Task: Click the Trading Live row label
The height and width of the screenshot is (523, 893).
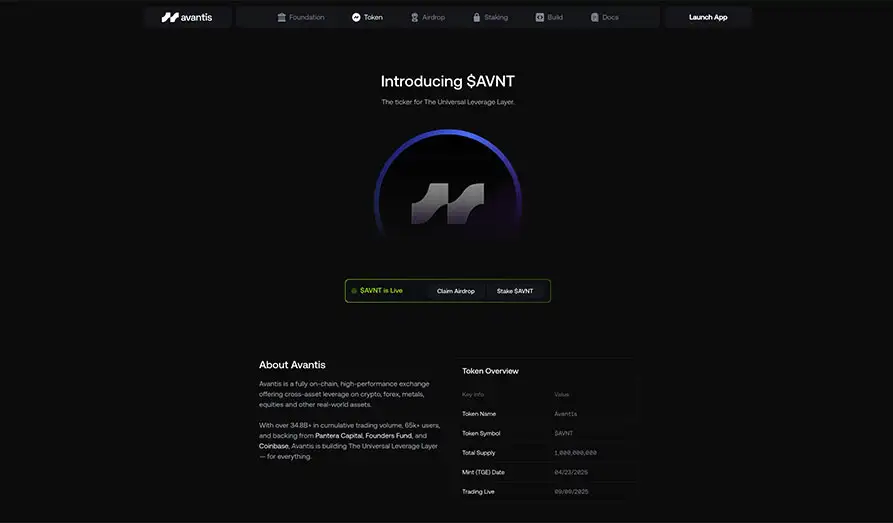Action: (478, 491)
